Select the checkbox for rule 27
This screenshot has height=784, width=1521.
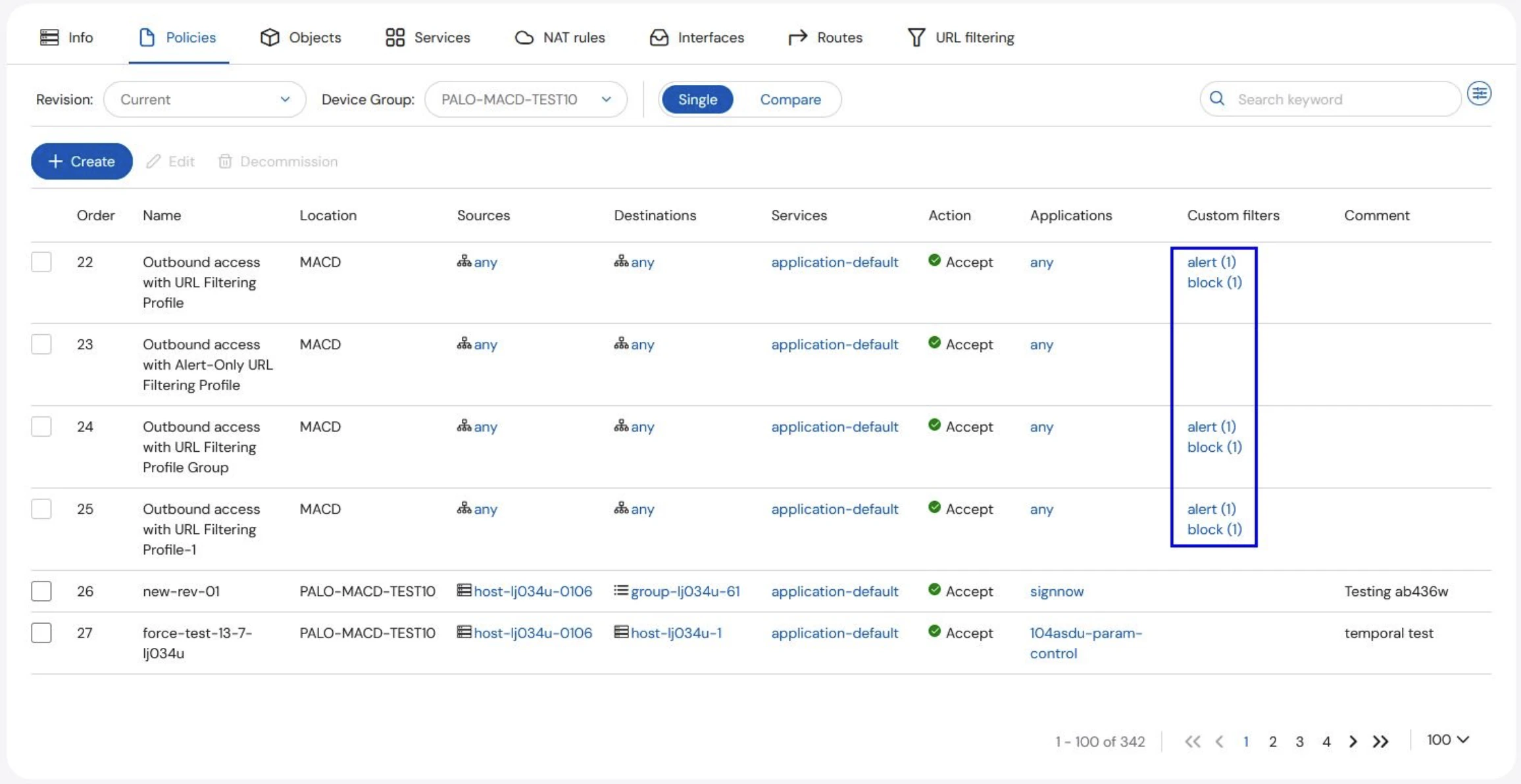41,633
